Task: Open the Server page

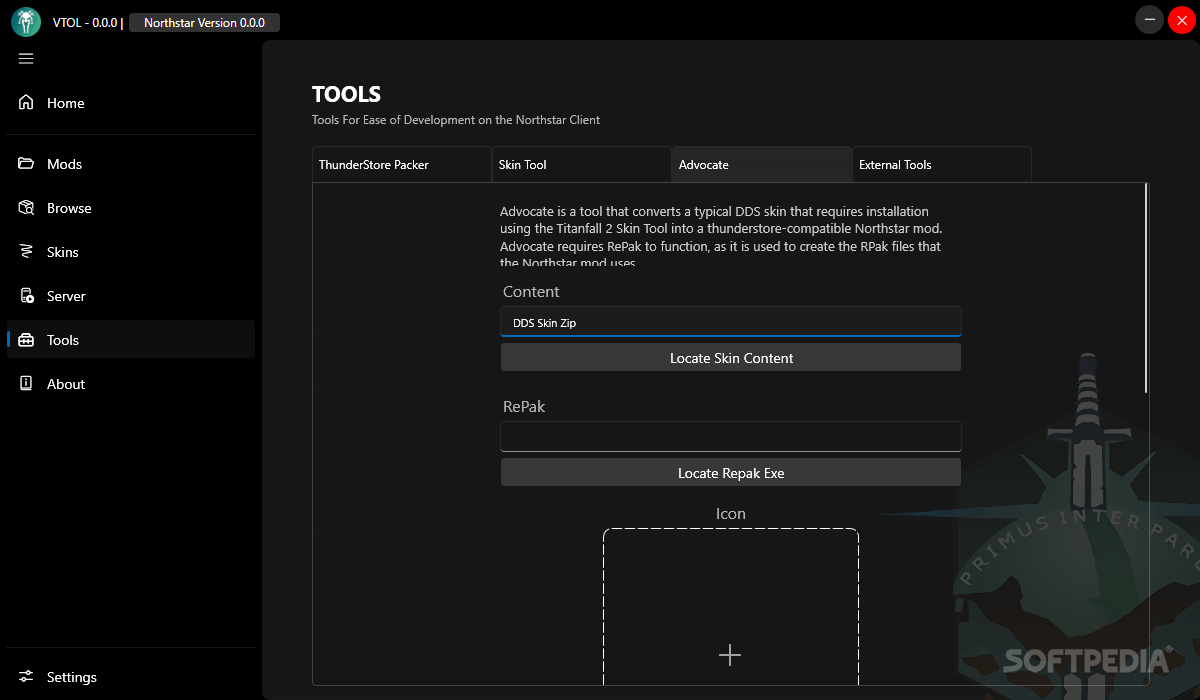Action: (x=131, y=296)
